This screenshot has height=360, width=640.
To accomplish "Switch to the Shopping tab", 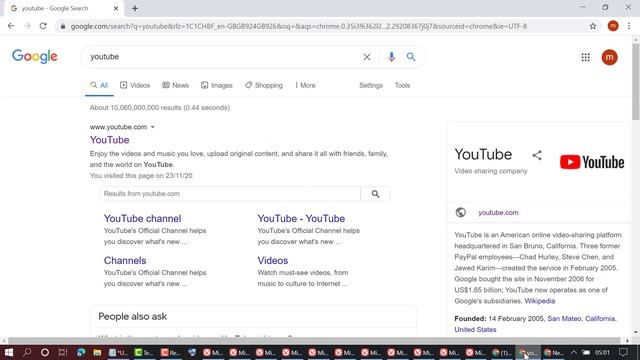I will click(x=264, y=85).
